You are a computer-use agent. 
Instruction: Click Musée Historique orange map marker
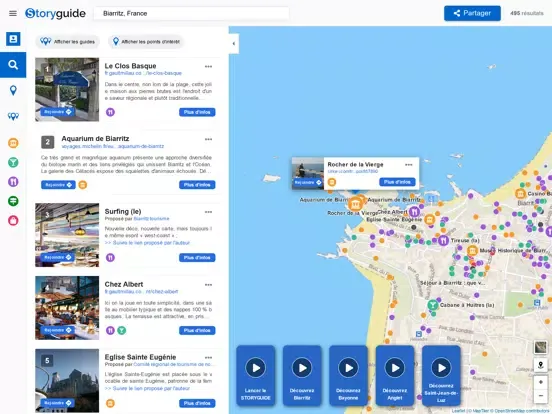click(472, 251)
